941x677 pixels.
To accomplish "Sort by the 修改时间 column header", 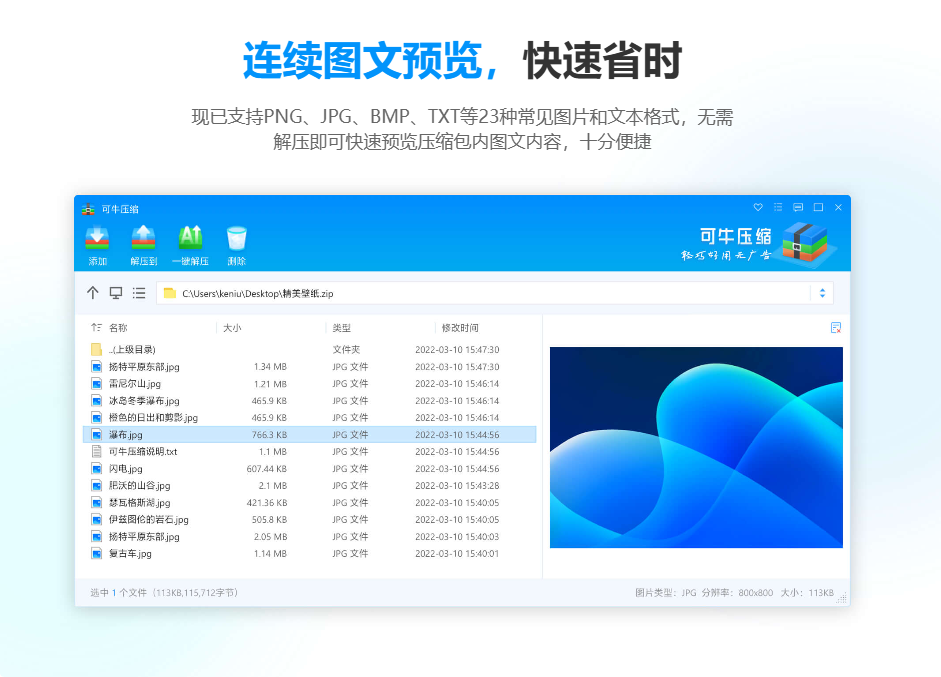I will click(x=460, y=328).
